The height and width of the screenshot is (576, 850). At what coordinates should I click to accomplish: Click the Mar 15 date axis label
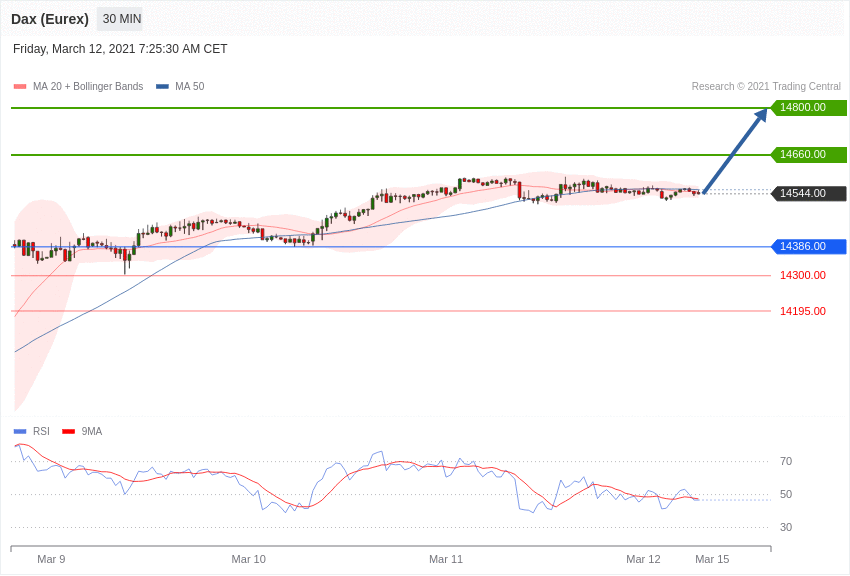click(712, 559)
